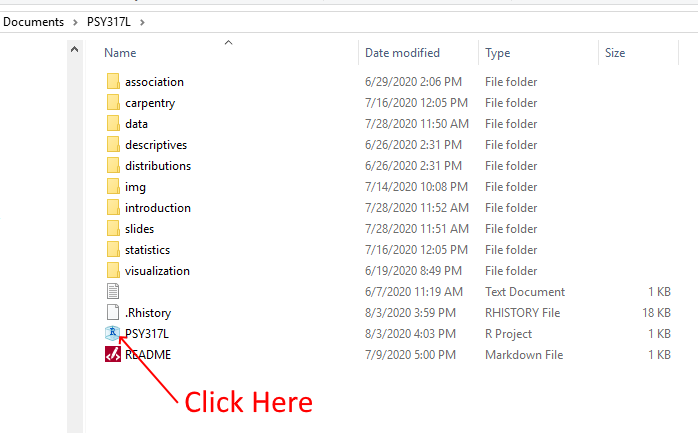The width and height of the screenshot is (698, 433).
Task: Select the association folder name
Action: pos(154,82)
